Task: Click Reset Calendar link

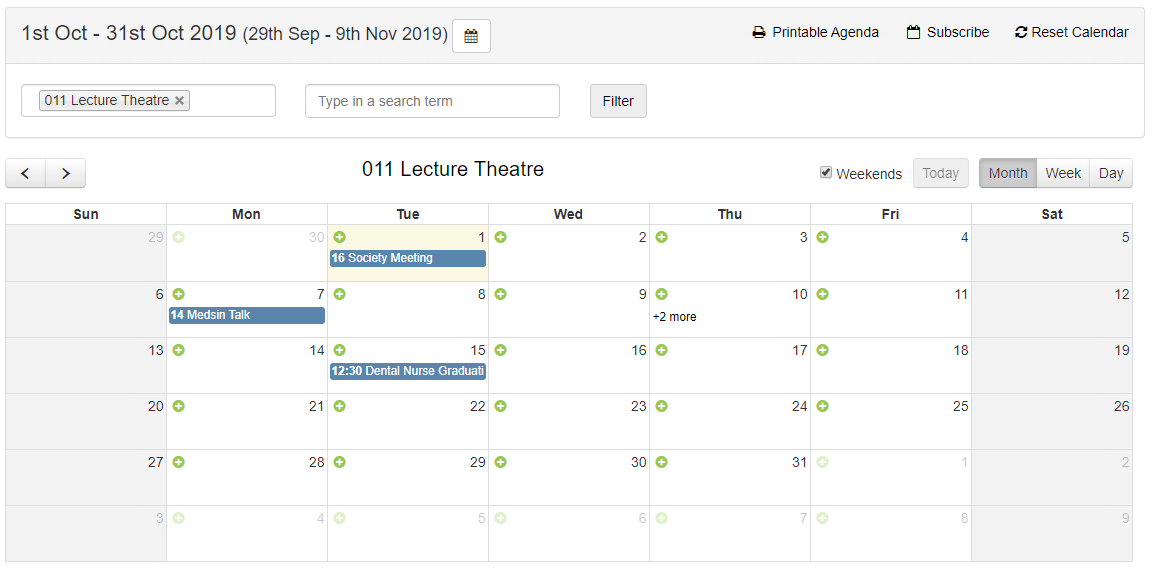Action: [1072, 32]
